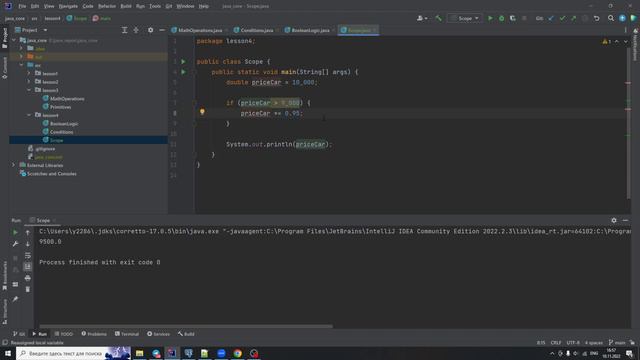The image size is (640, 360).
Task: Hide the Project tool window panel
Action: pyautogui.click(x=162, y=30)
